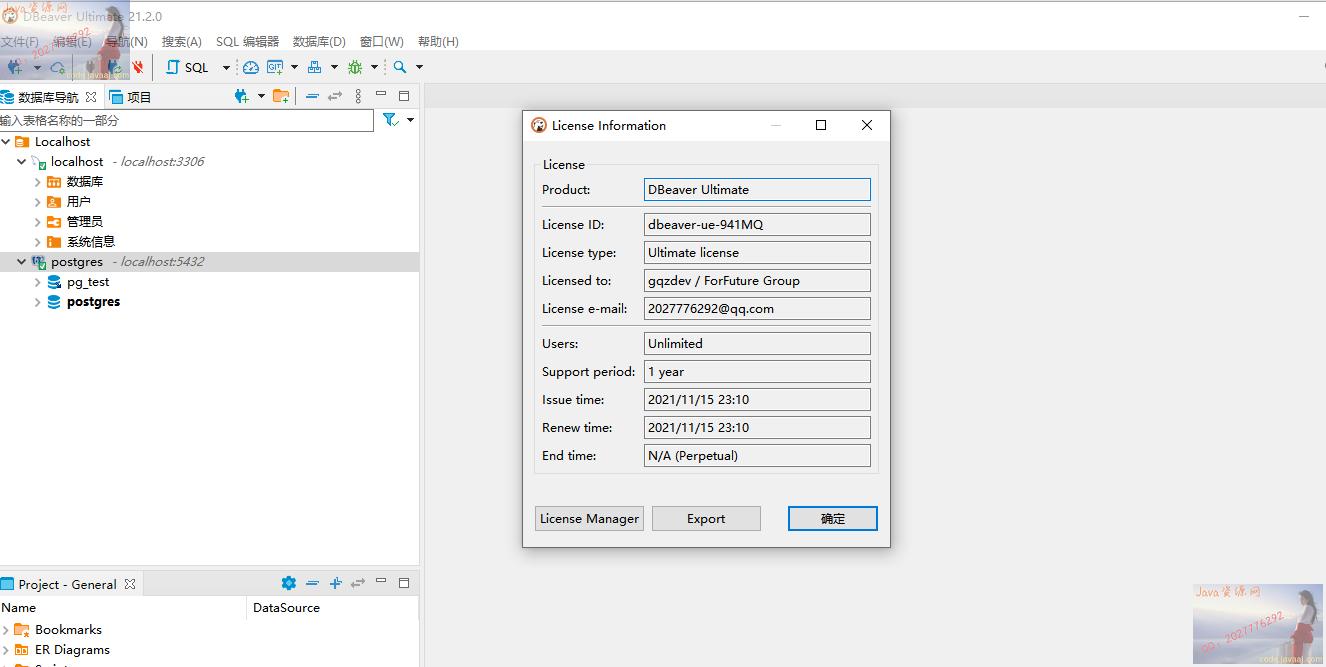Image resolution: width=1326 pixels, height=667 pixels.
Task: Collapse all in the Project panel
Action: (x=312, y=583)
